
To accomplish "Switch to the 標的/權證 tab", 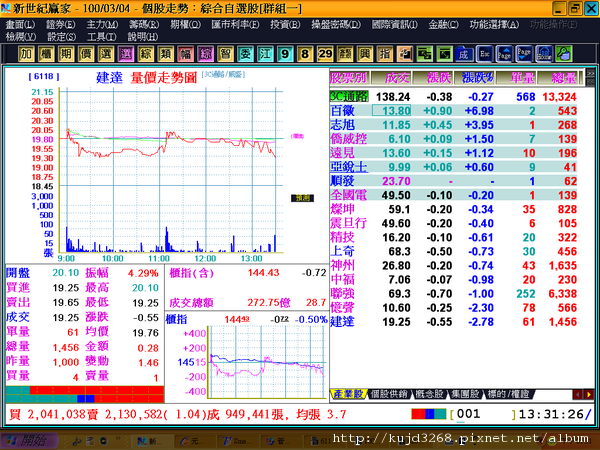I will pos(509,394).
